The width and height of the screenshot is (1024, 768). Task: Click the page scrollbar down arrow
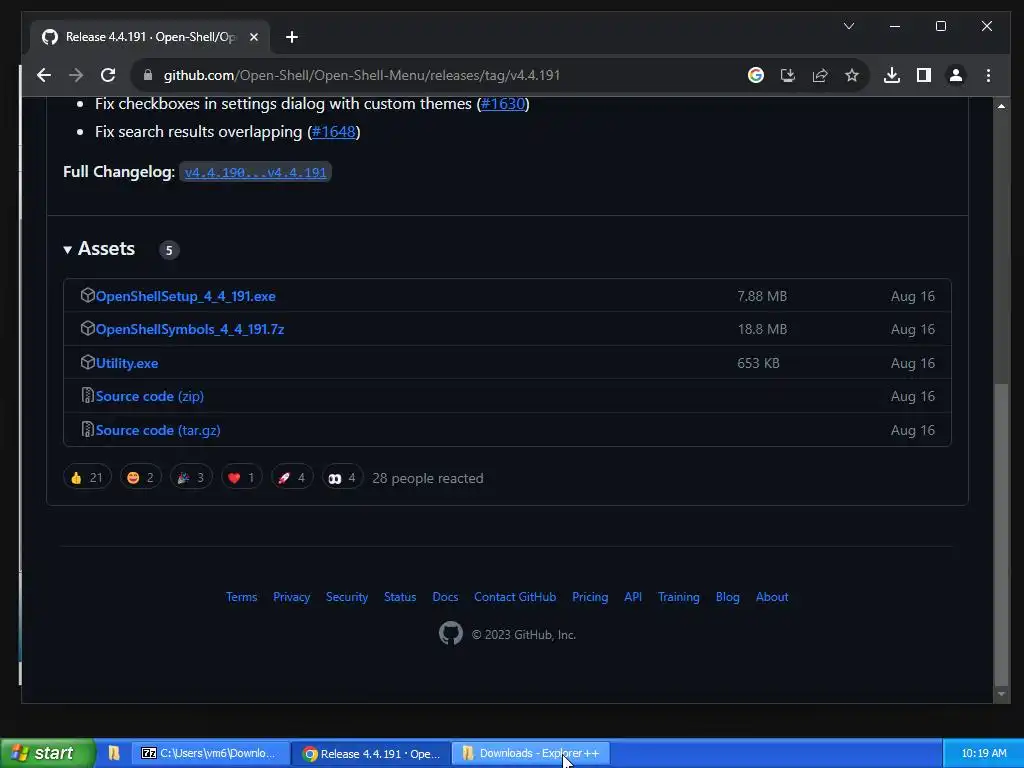(1001, 694)
